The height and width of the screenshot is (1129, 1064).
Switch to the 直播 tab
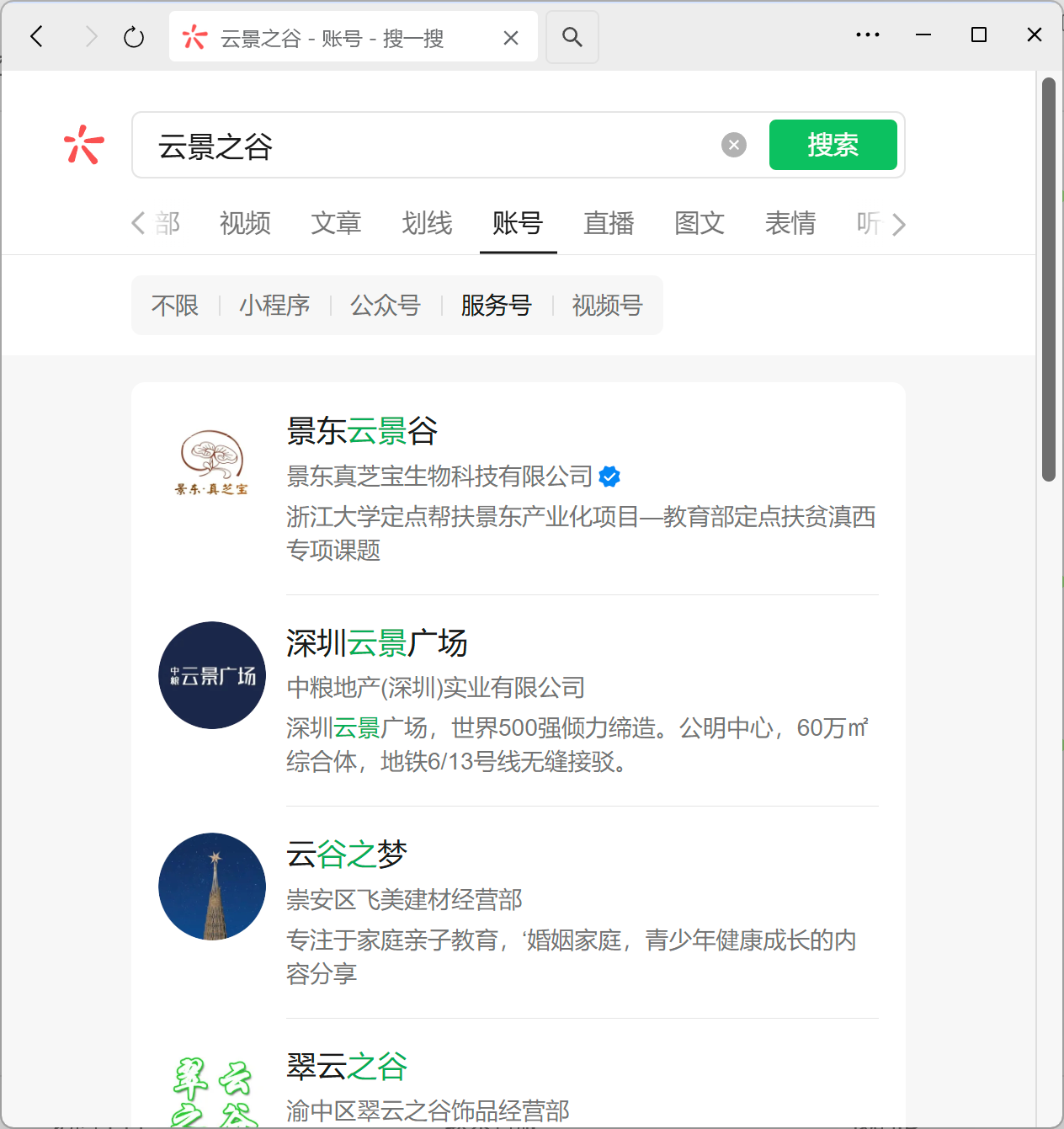click(x=609, y=223)
